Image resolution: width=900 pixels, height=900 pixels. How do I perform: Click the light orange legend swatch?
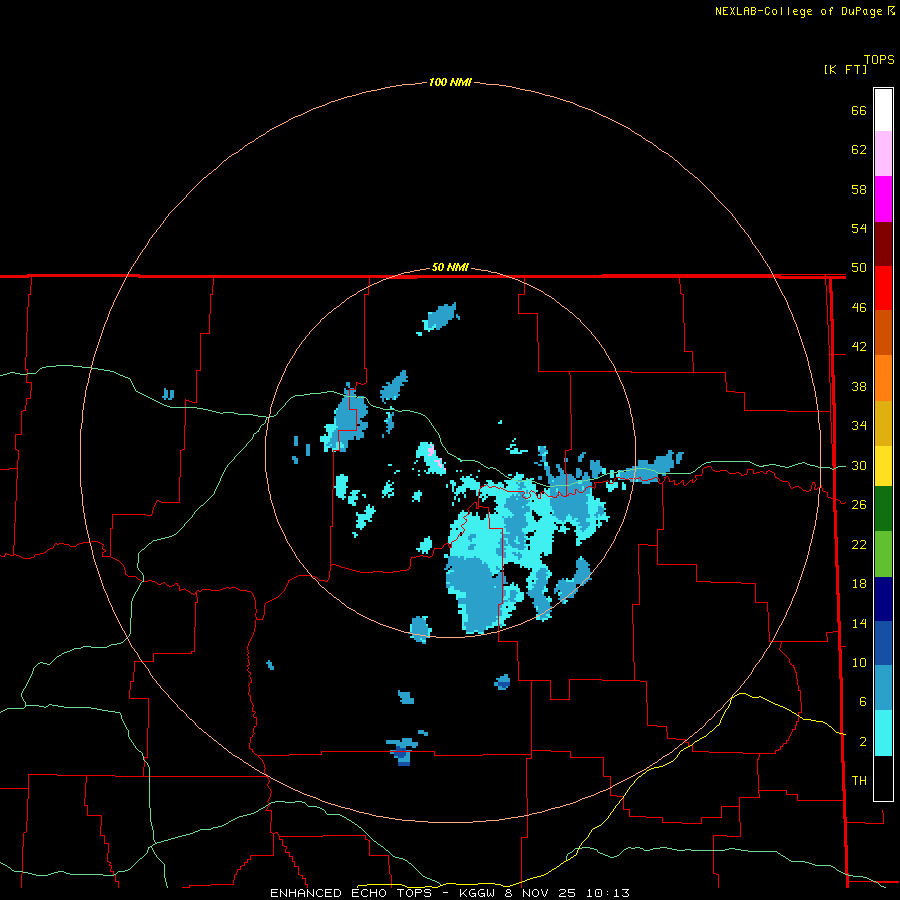pos(883,378)
